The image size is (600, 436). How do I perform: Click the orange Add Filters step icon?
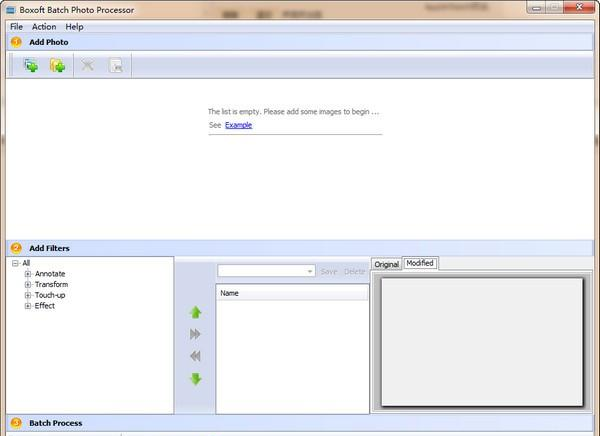pyautogui.click(x=16, y=248)
